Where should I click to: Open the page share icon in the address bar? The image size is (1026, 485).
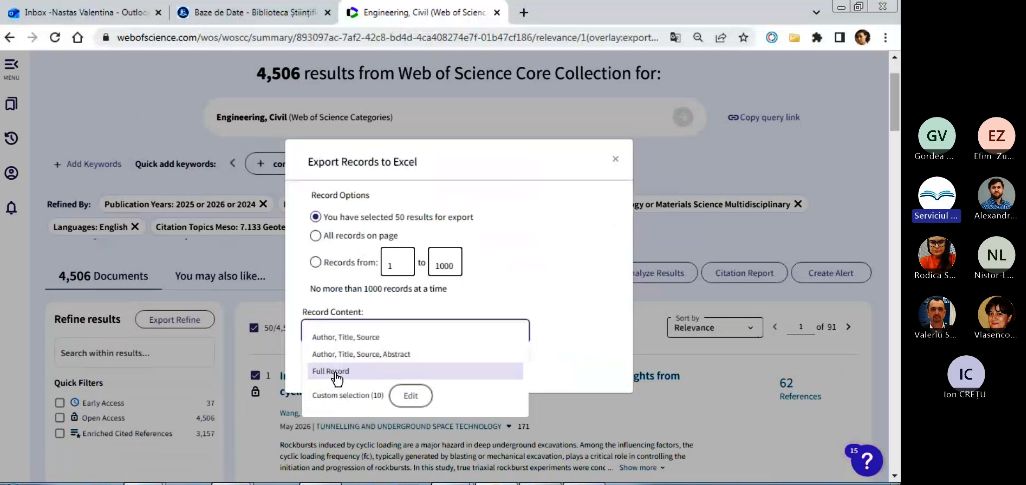click(720, 38)
